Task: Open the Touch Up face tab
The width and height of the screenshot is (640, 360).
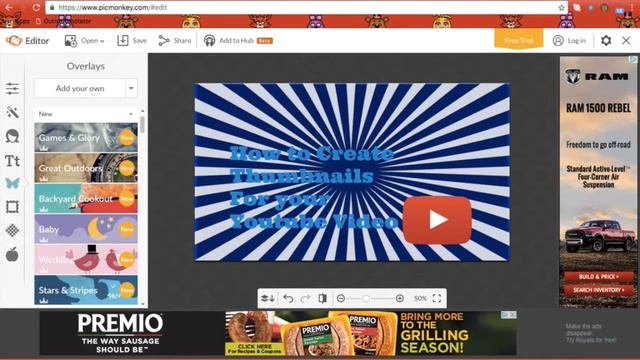Action: point(12,136)
